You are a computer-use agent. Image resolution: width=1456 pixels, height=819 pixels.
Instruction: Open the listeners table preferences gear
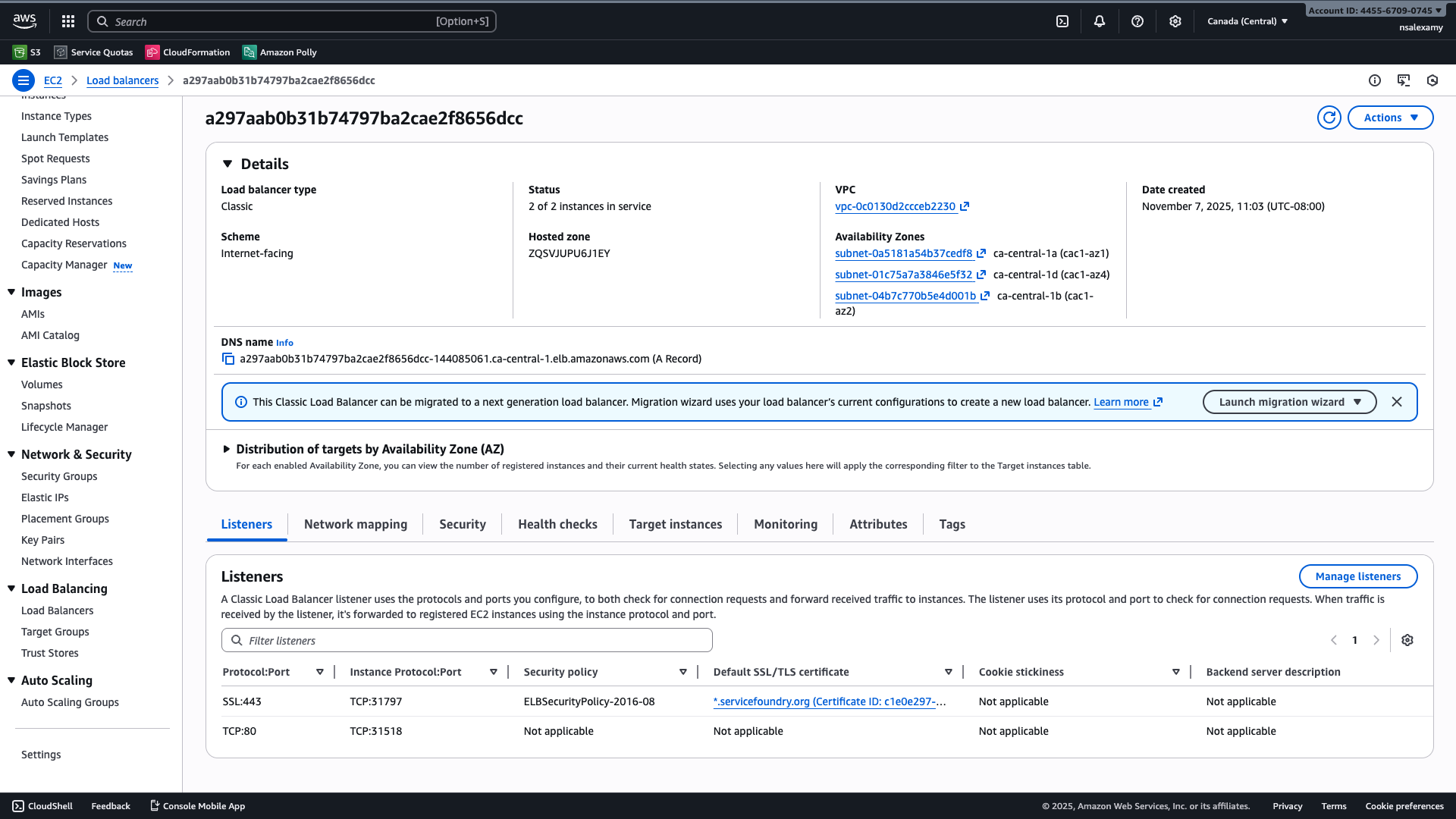pos(1407,640)
